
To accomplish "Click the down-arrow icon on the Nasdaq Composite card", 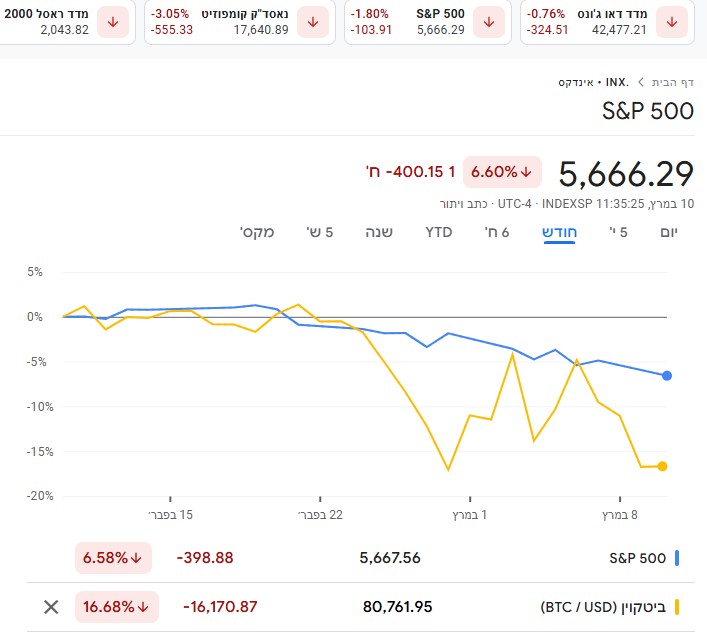I will pyautogui.click(x=314, y=21).
